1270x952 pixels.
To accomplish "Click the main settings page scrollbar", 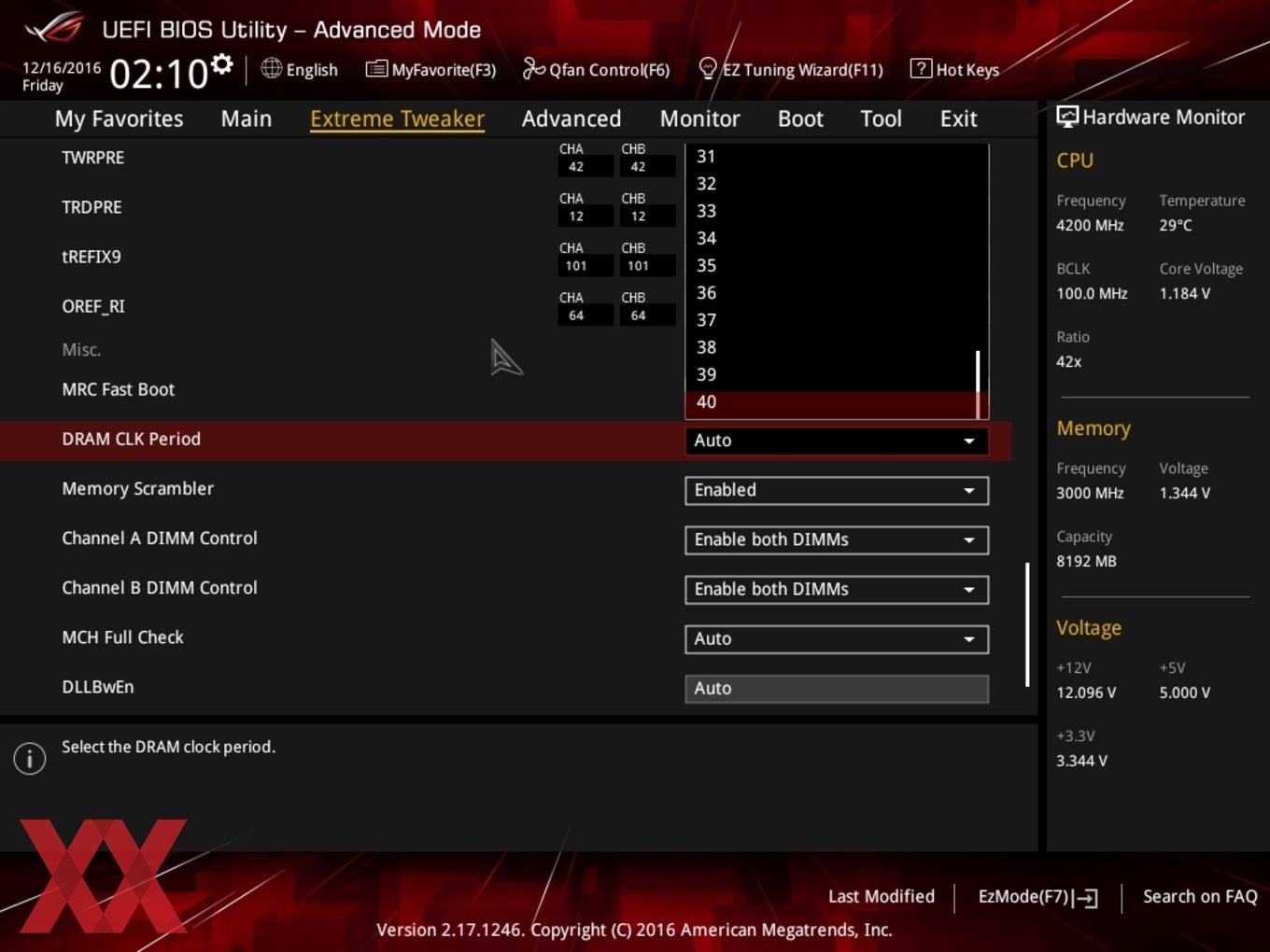I will pyautogui.click(x=1027, y=624).
